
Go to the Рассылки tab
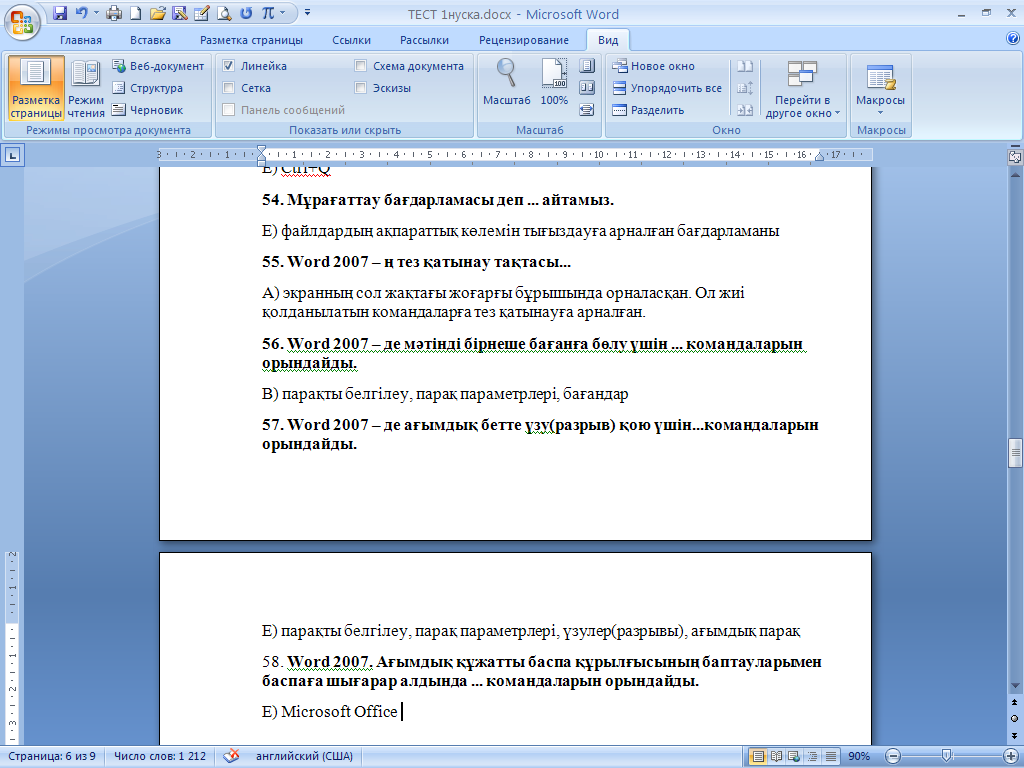pos(424,40)
